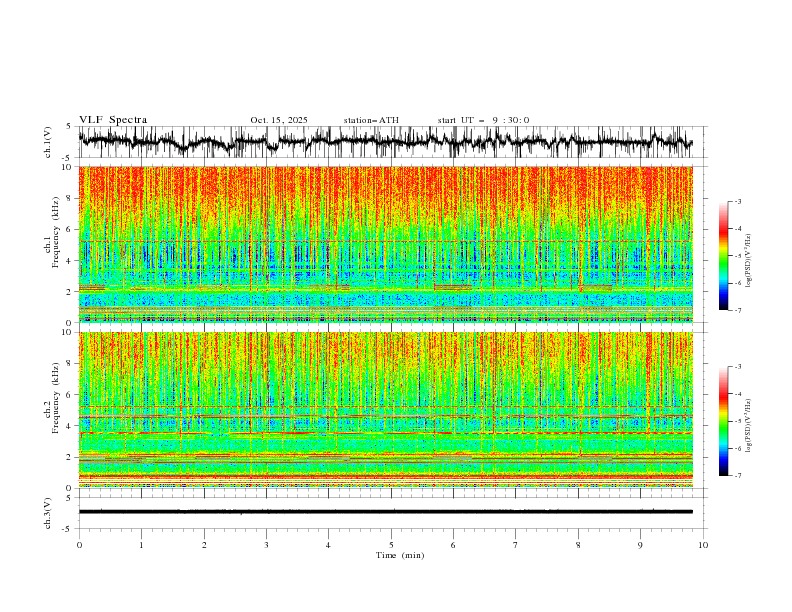
Task: Click the ch.1 waveform trace plot
Action: [385, 142]
